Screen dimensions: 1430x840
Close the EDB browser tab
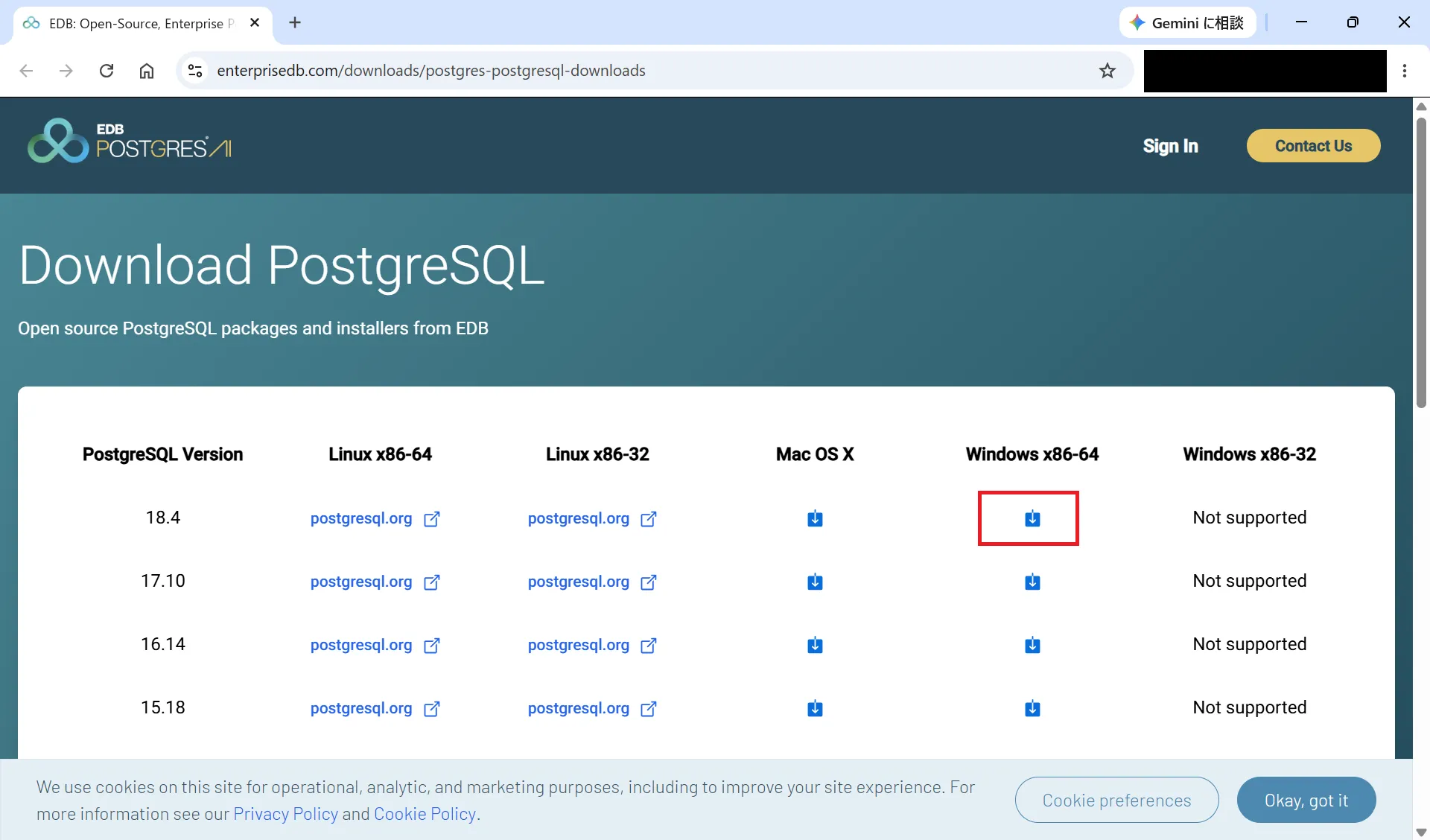(x=255, y=23)
